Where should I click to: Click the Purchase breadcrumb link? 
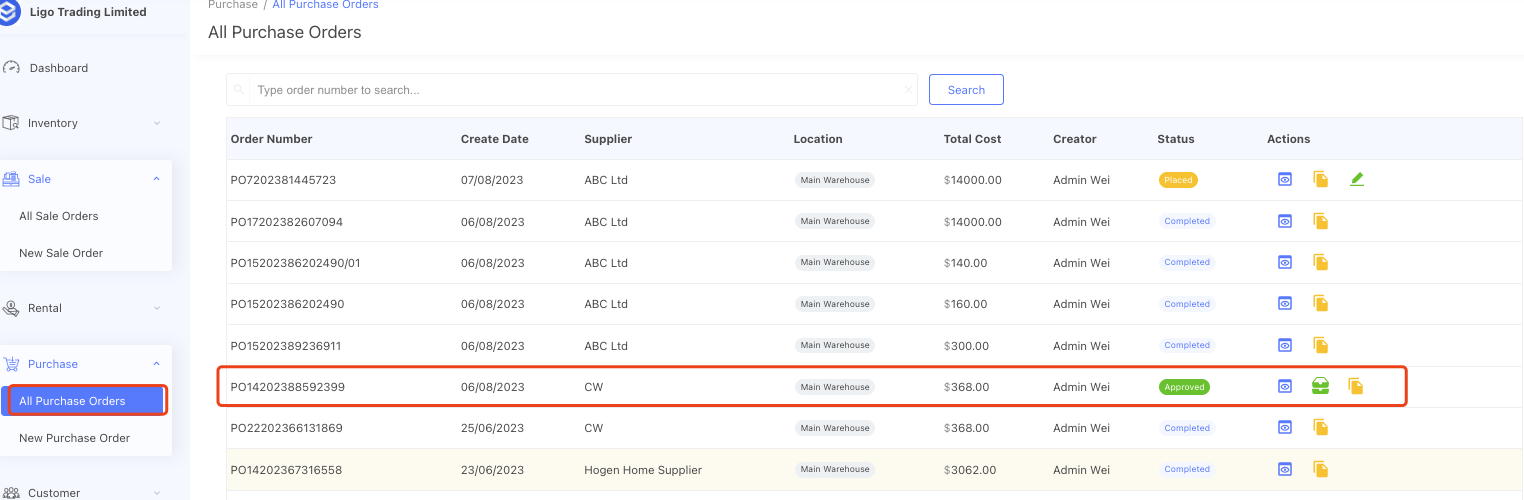(232, 5)
